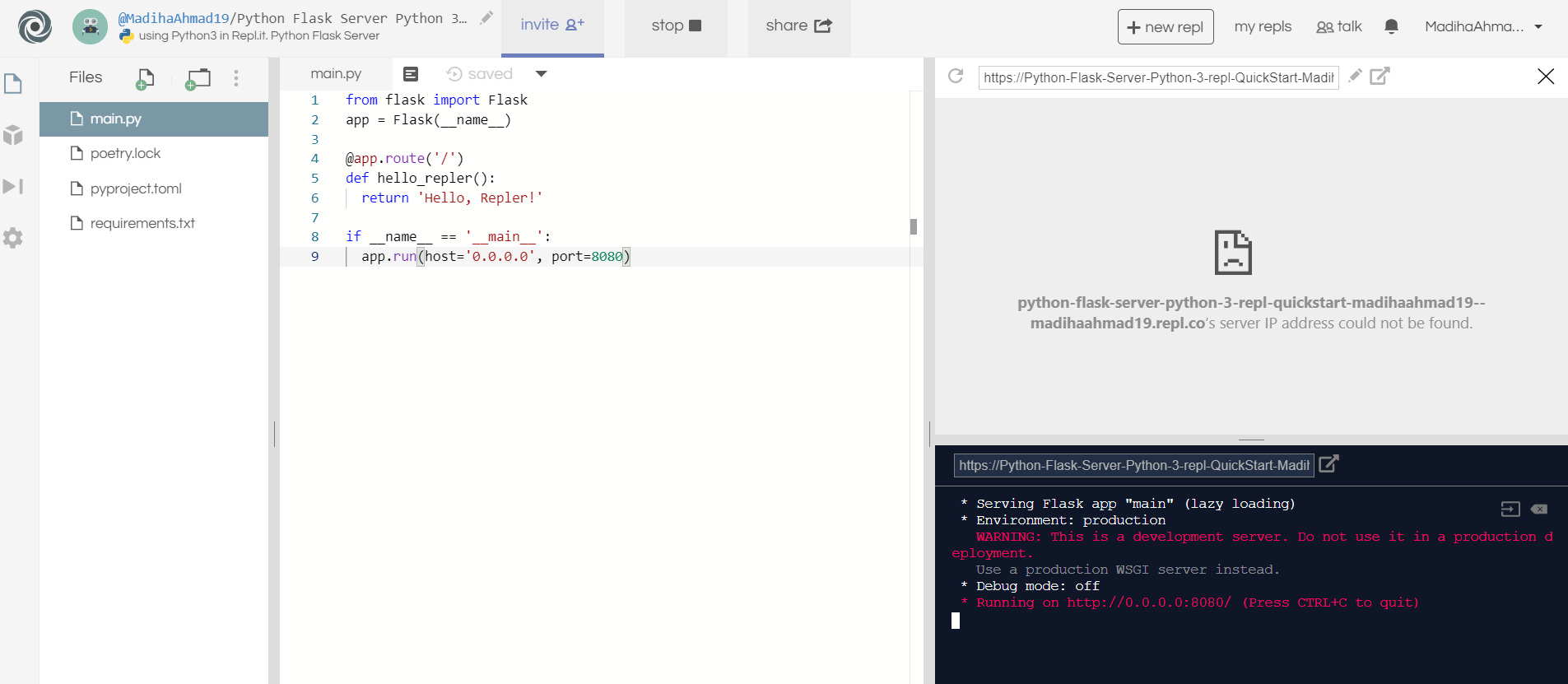Open the debugger sidebar icon
1568x684 pixels.
click(x=13, y=186)
